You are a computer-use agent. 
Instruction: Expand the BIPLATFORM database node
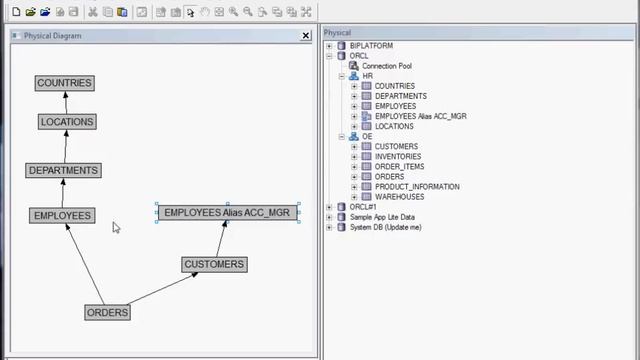(329, 46)
